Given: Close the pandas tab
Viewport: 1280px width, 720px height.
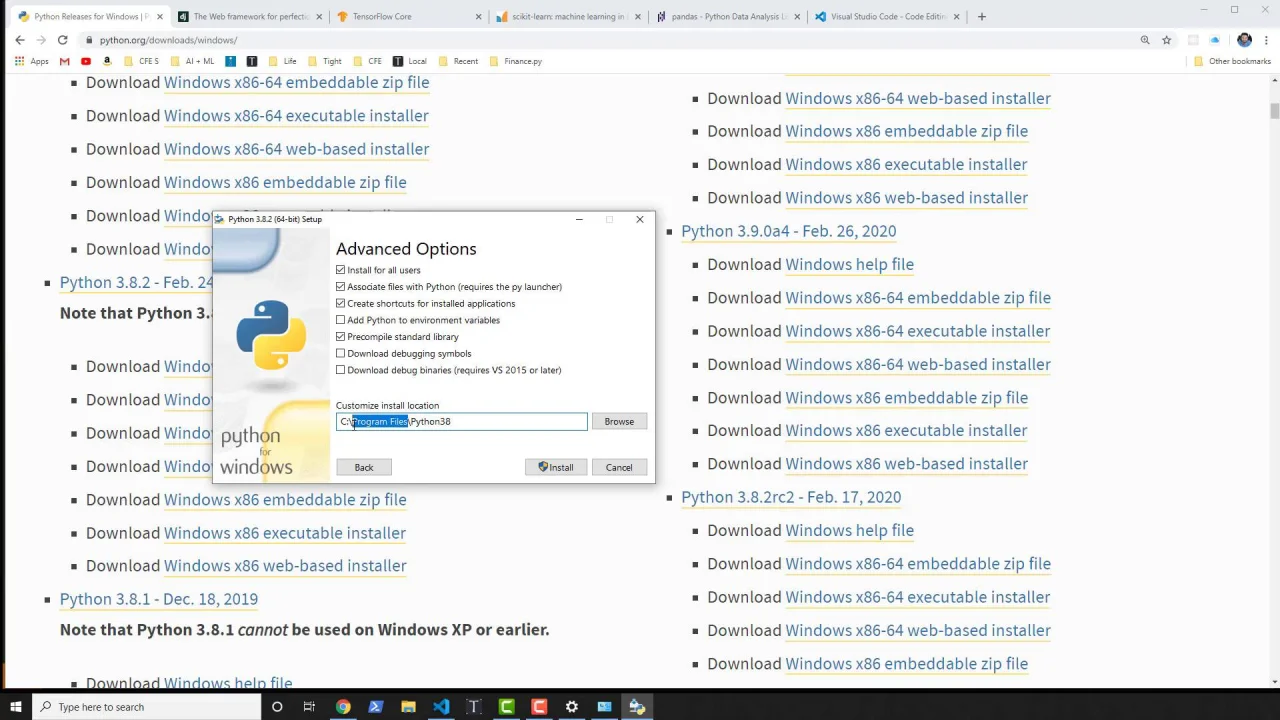Looking at the screenshot, I should click(796, 17).
